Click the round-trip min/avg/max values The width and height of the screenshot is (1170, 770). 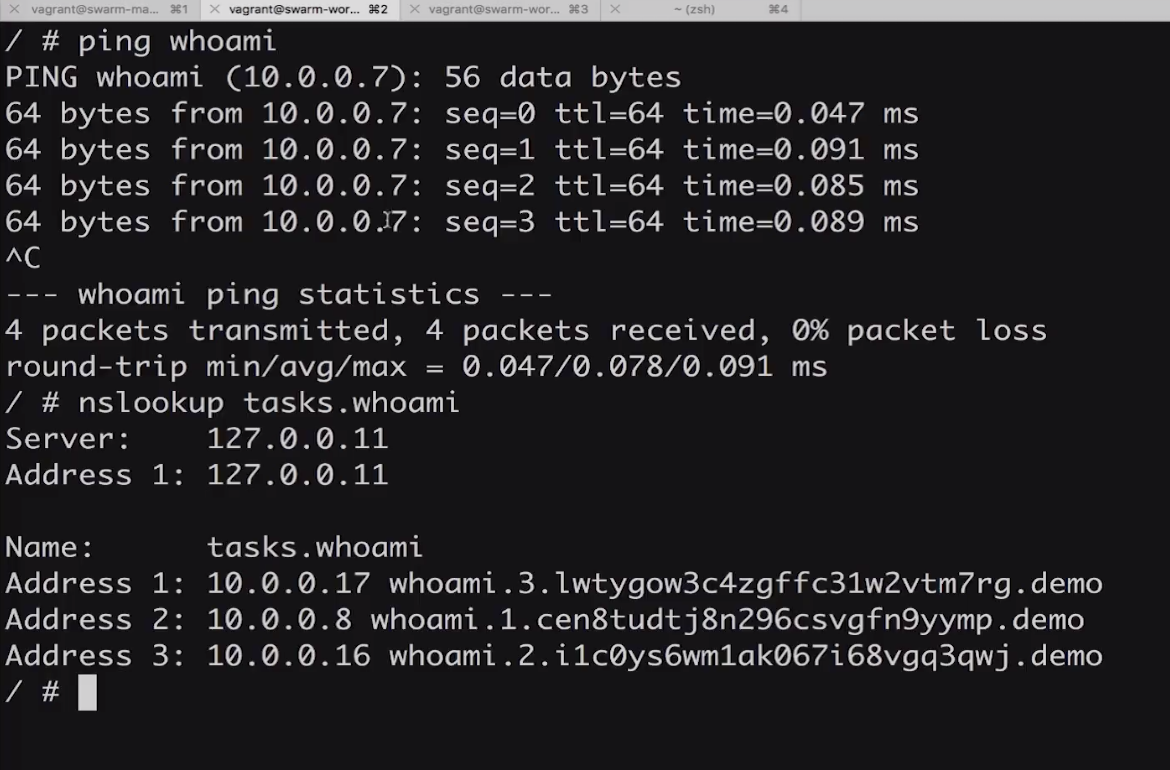pos(617,366)
